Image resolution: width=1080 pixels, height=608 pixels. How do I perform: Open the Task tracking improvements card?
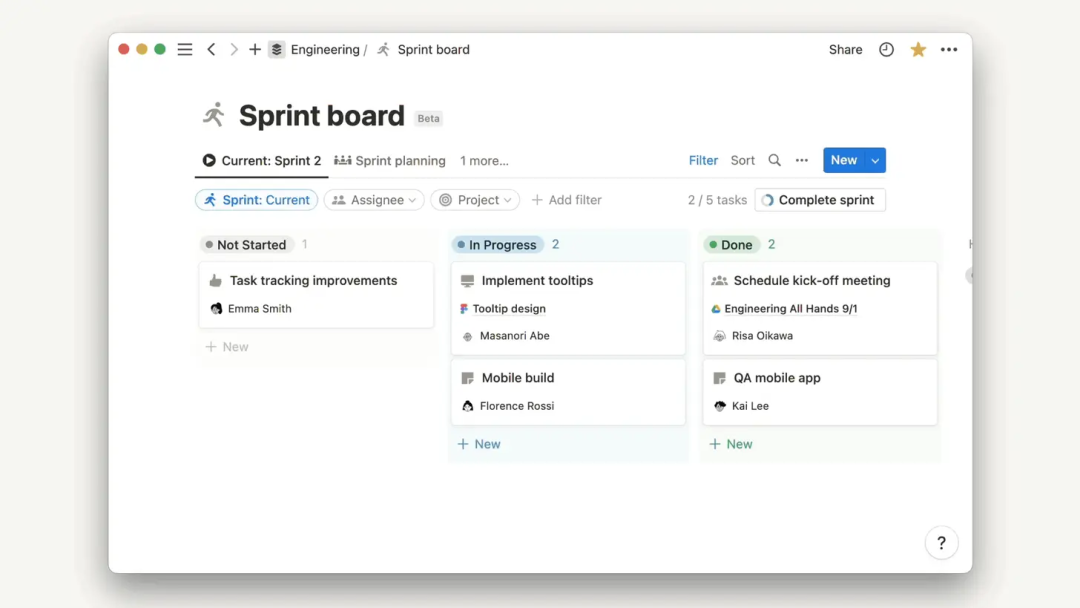[x=314, y=281]
